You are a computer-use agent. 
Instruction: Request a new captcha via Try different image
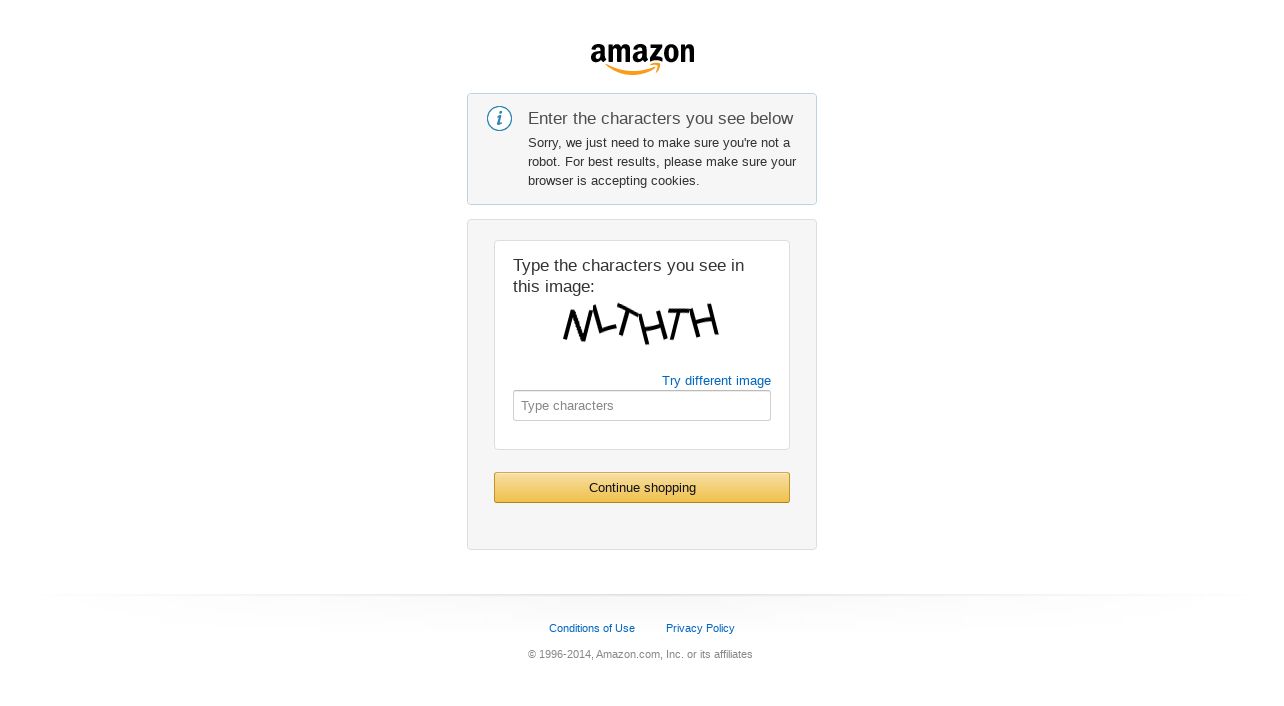pos(716,380)
